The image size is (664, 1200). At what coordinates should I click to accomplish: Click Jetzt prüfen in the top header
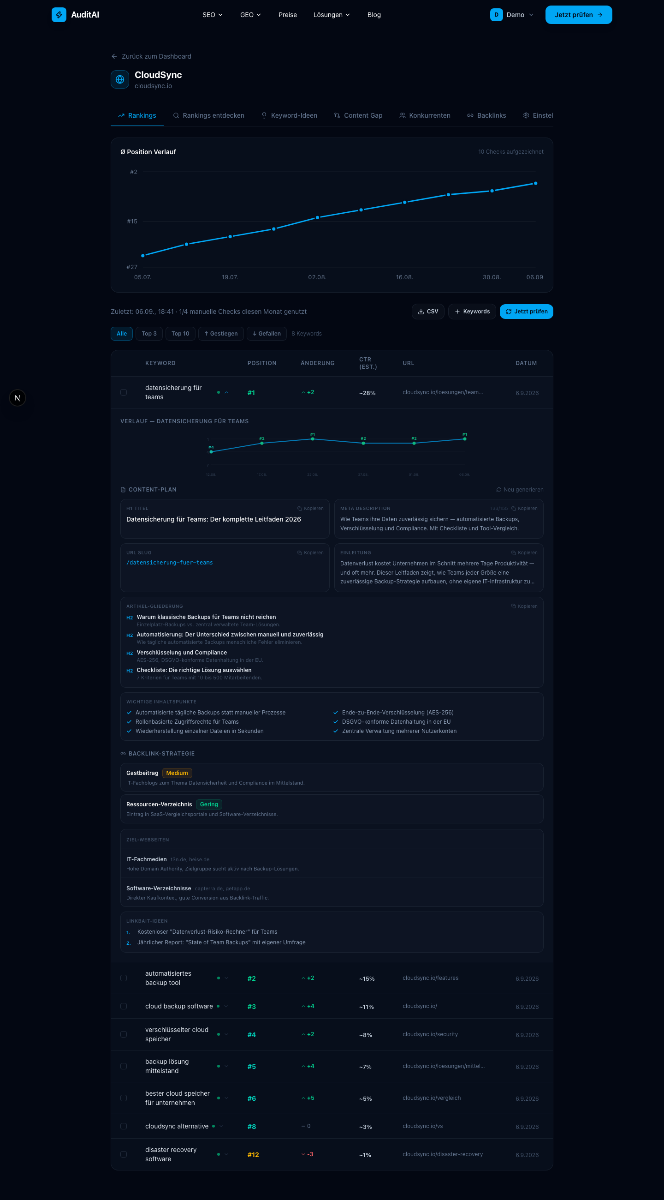(x=578, y=15)
